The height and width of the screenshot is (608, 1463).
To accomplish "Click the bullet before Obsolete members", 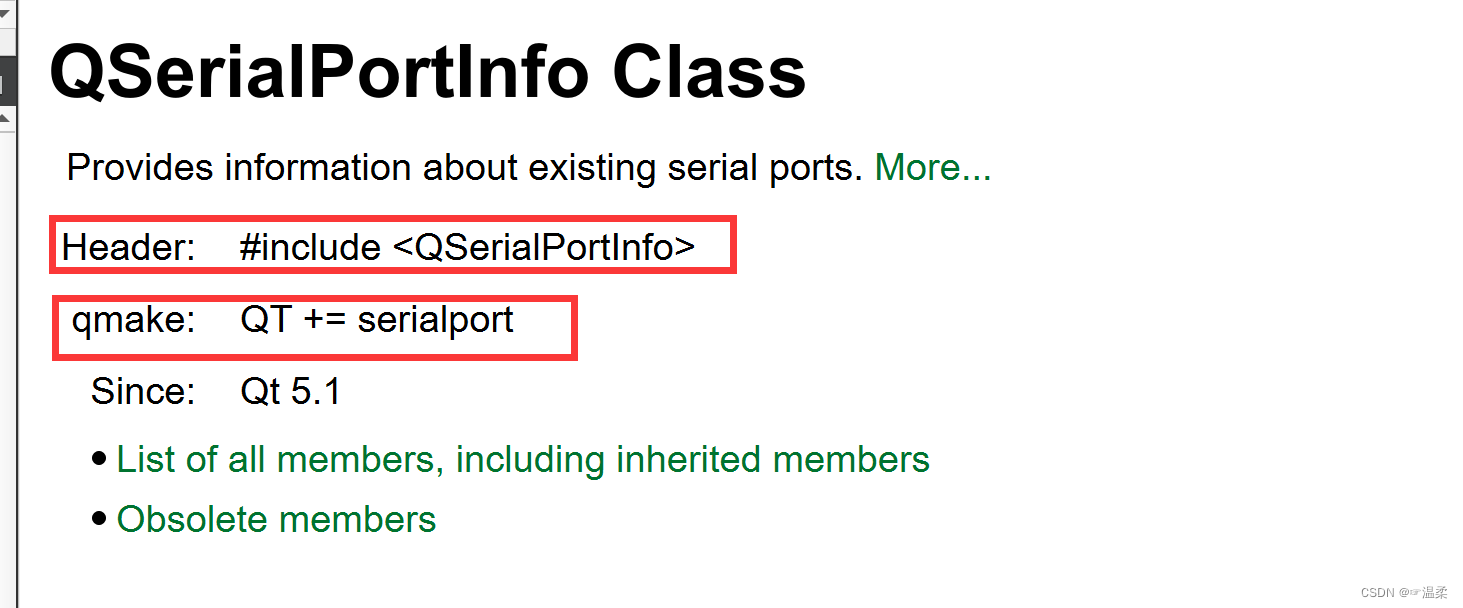I will (x=98, y=519).
